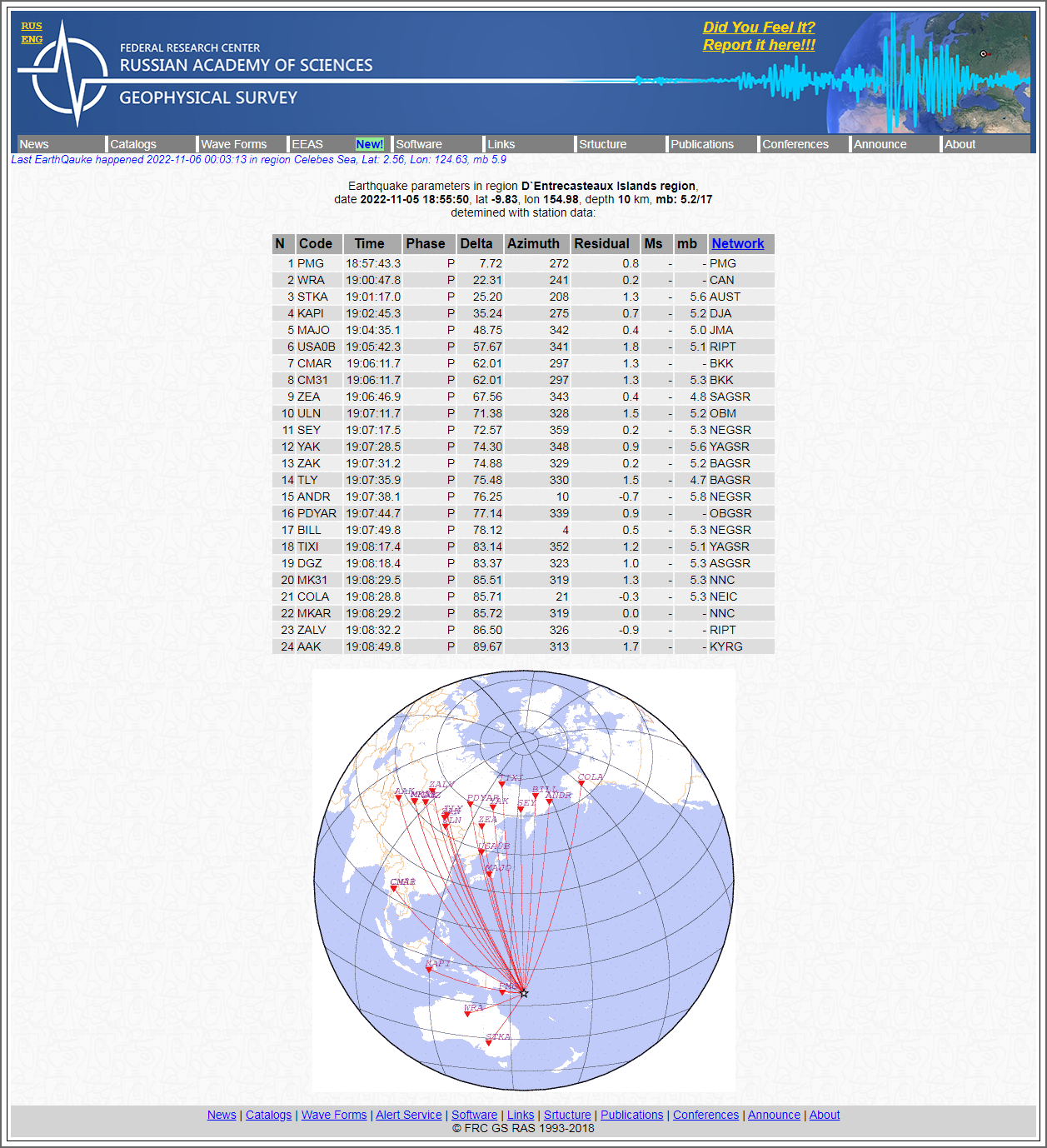Click the last earthquake Celebes Sea notice
The height and width of the screenshot is (1148, 1047).
(x=258, y=159)
